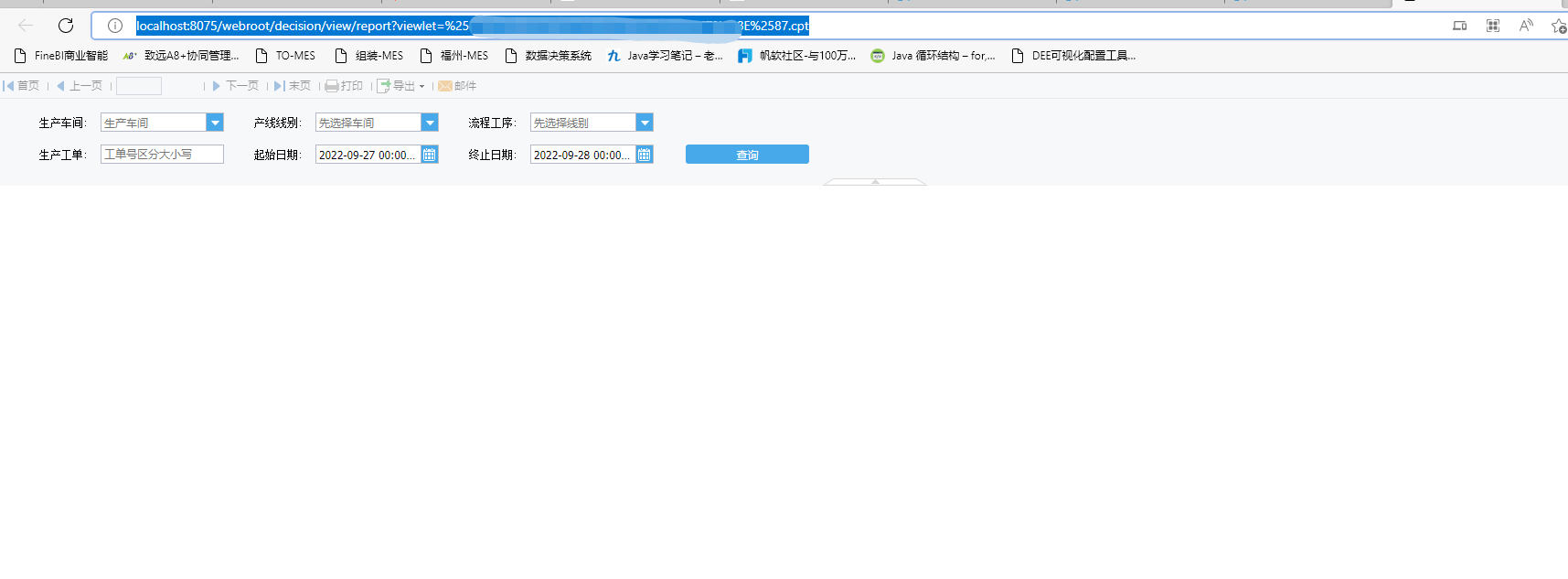The image size is (1568, 579).
Task: Add this page to favorites star icon
Action: (1559, 26)
